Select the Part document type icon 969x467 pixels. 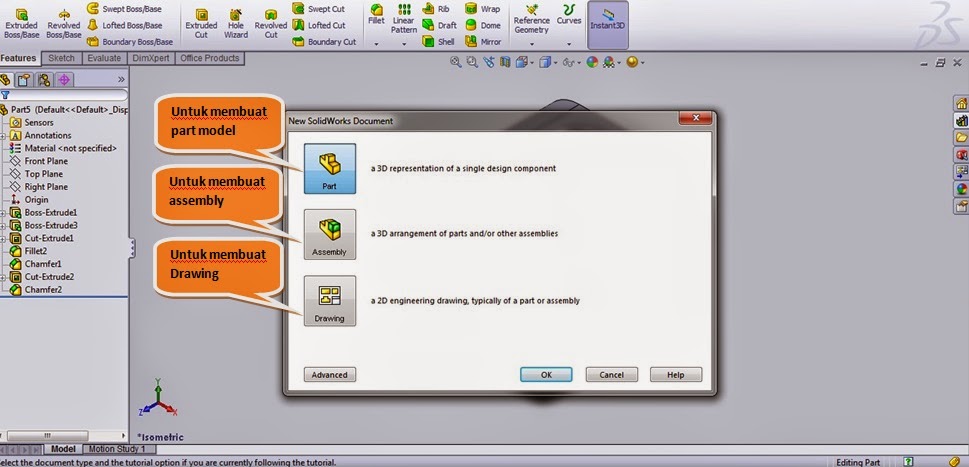pos(329,168)
